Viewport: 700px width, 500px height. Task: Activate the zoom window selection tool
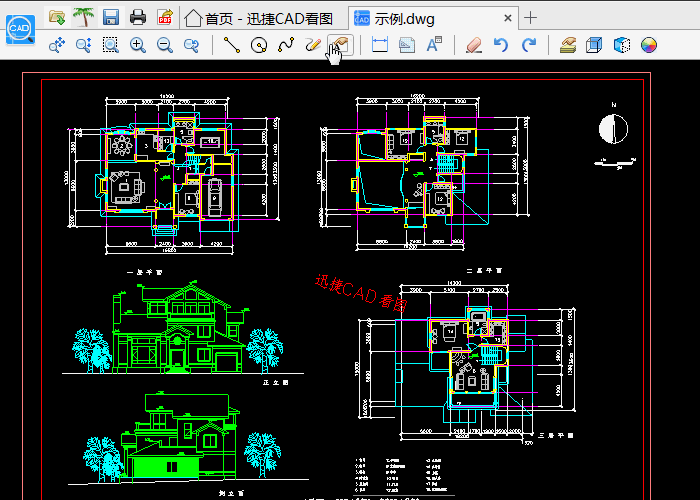(111, 45)
